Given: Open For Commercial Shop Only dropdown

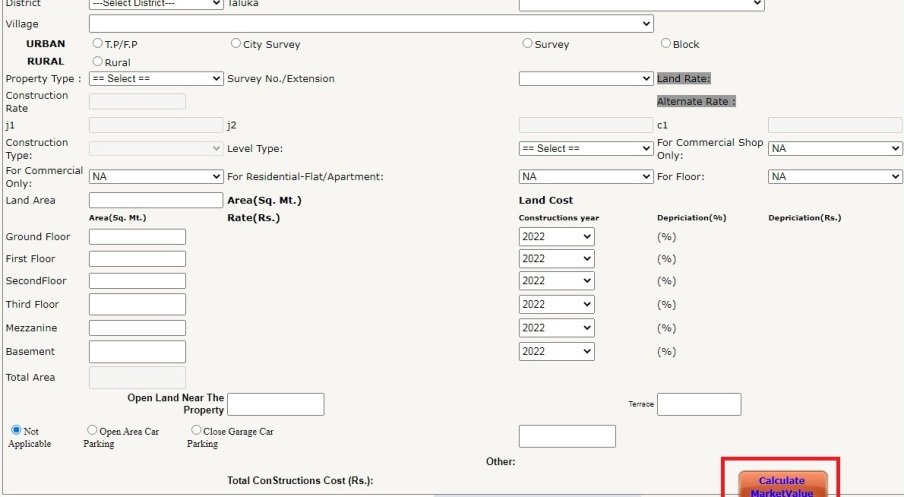Looking at the screenshot, I should pyautogui.click(x=835, y=148).
